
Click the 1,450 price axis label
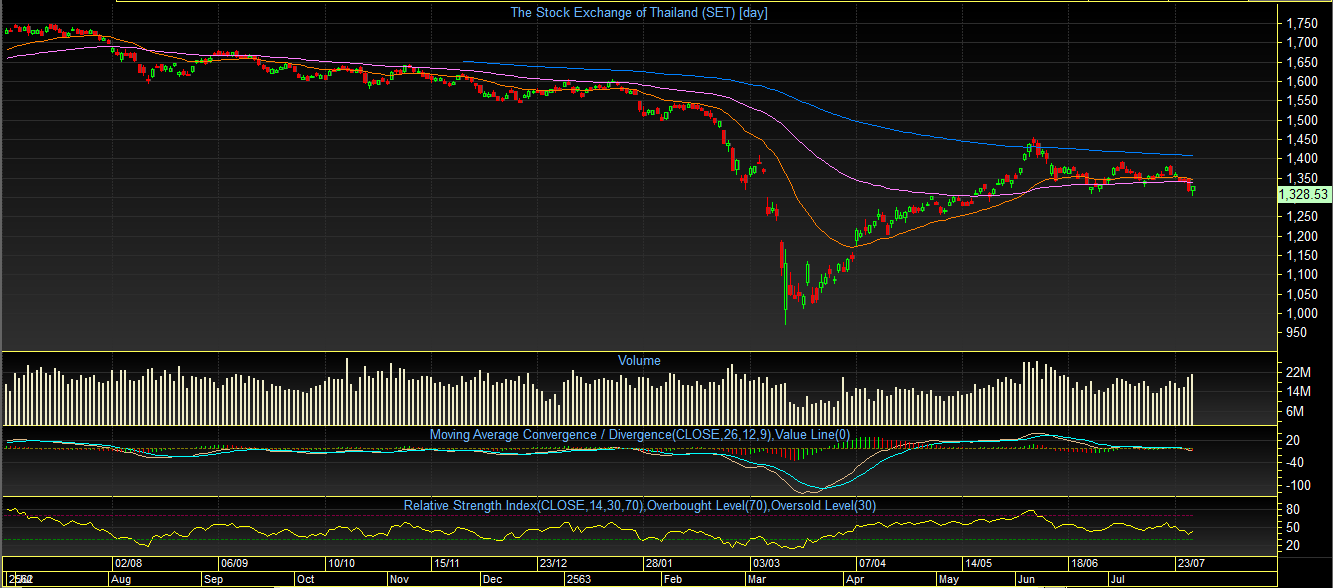point(1303,140)
